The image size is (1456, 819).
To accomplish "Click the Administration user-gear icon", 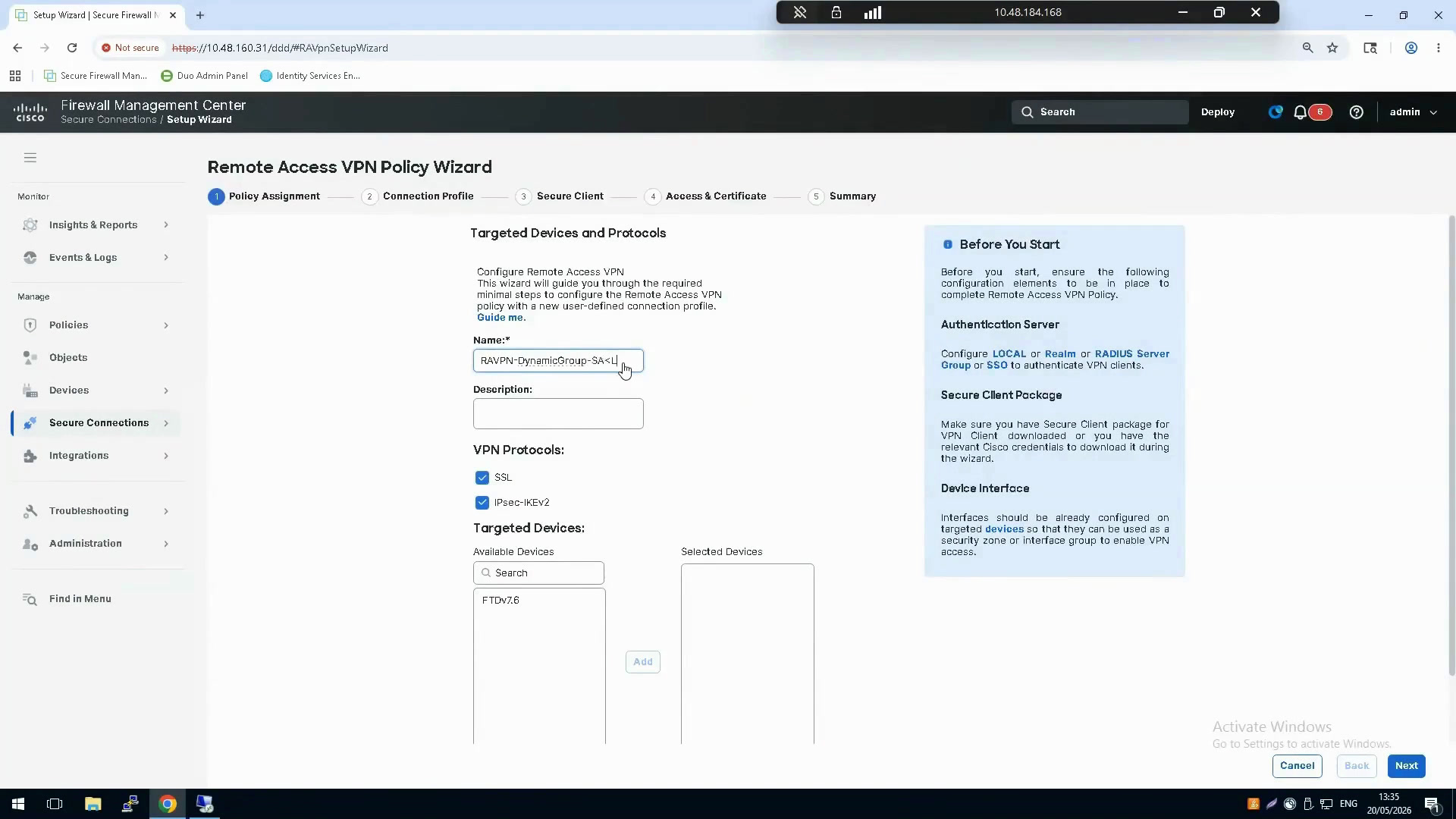I will tap(30, 544).
